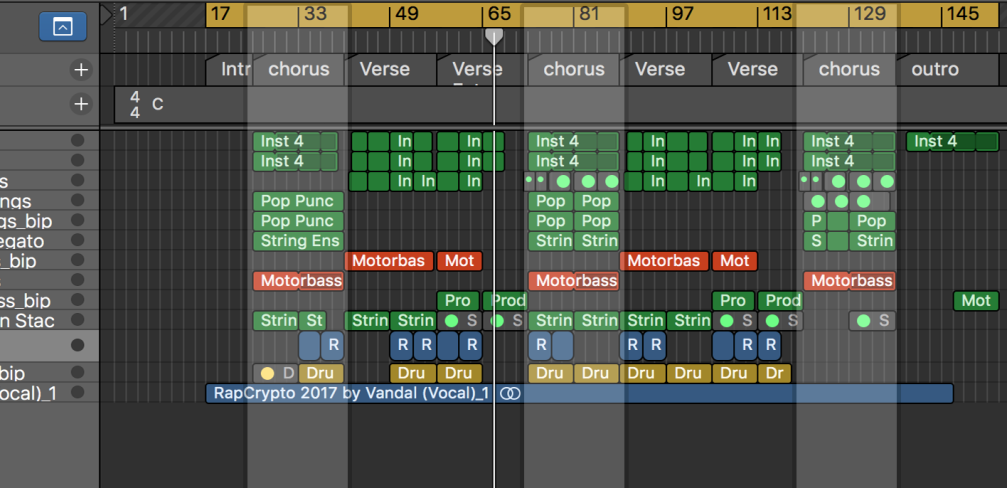1007x488 pixels.
Task: Click the triangle left of bar 1 in ruler
Action: coord(106,14)
